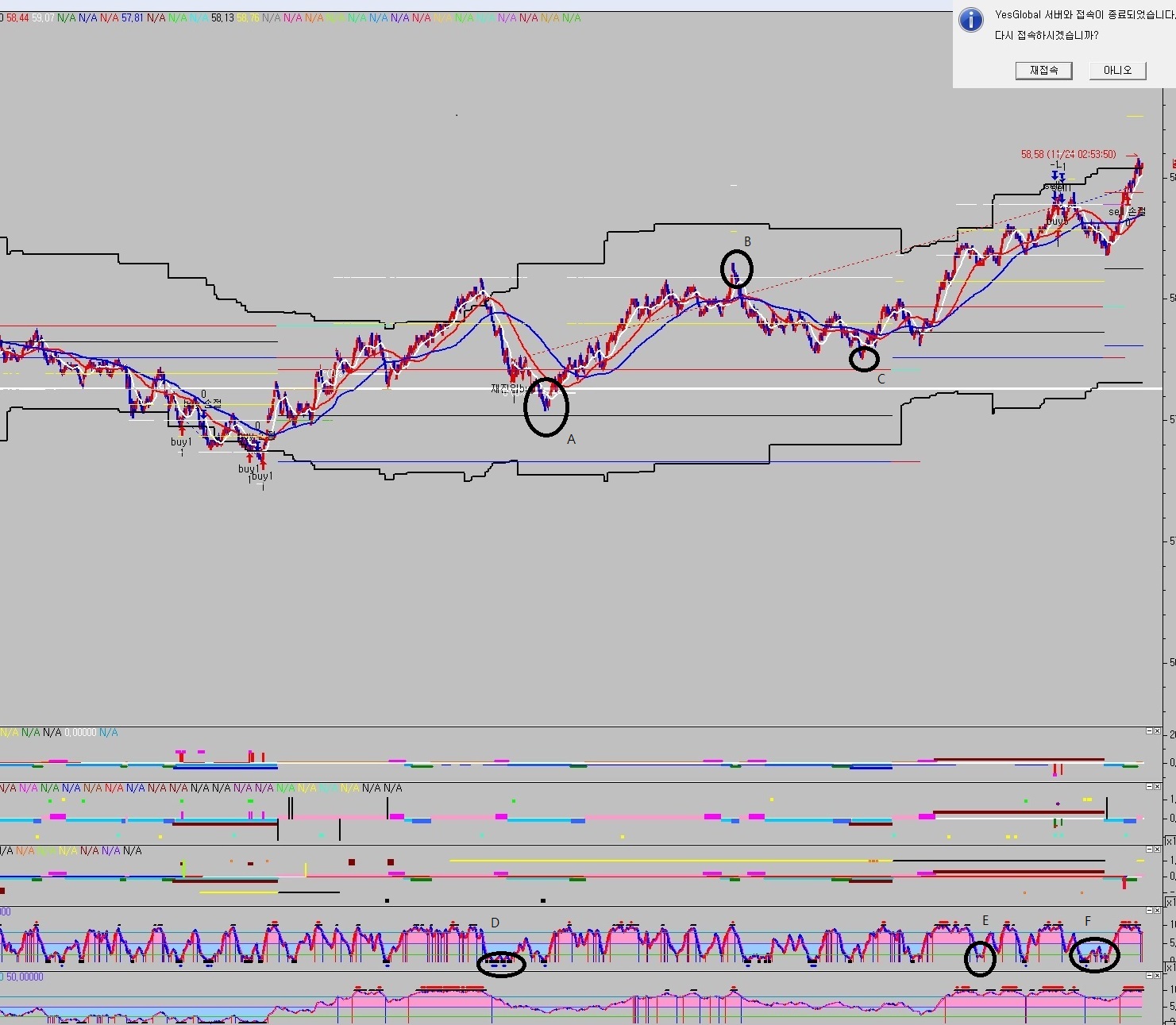Image resolution: width=1176 pixels, height=1025 pixels.
Task: Minimize the third indicator panel
Action: [x=1149, y=849]
